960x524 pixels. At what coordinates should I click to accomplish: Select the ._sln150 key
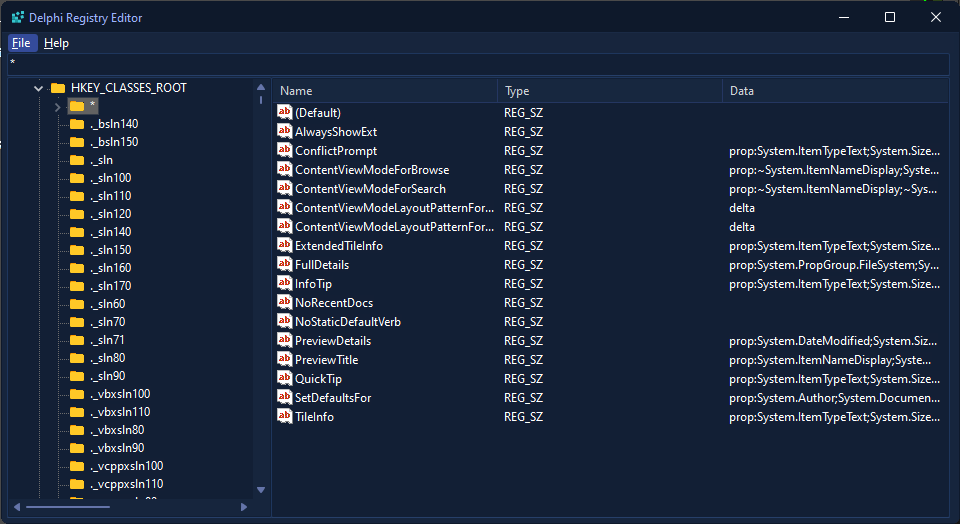point(111,250)
